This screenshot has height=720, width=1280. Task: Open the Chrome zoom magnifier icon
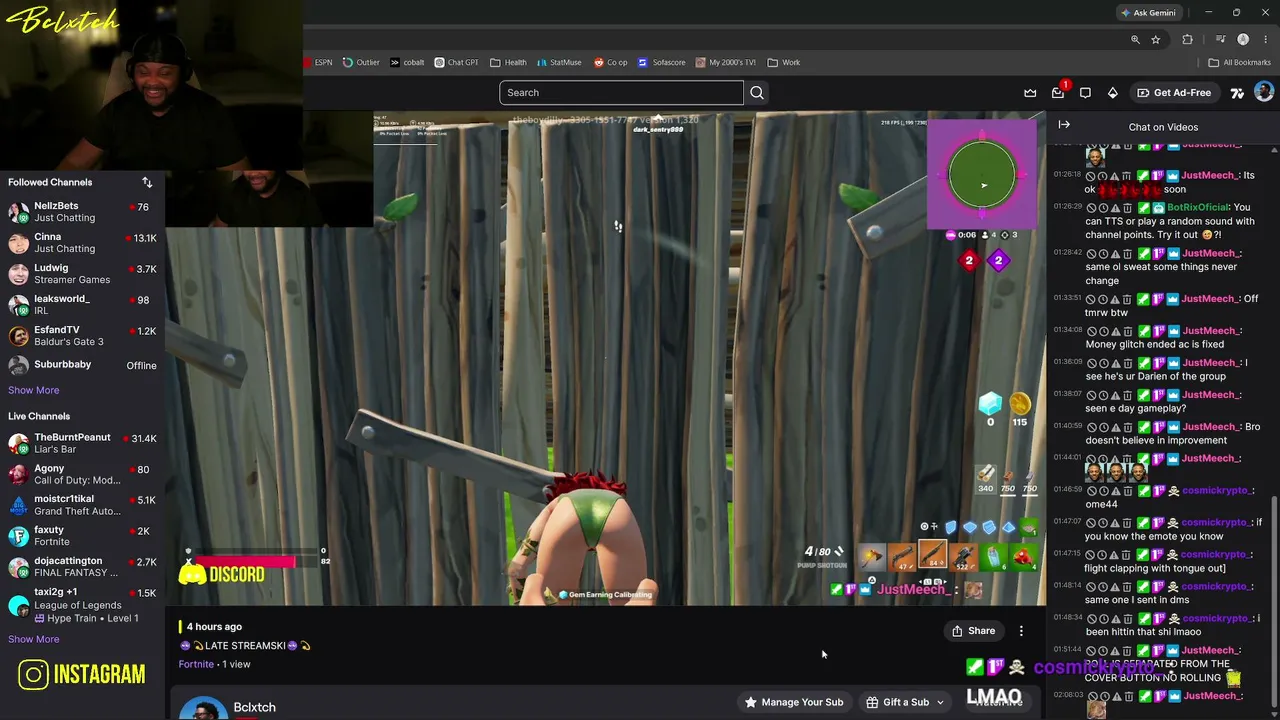click(1135, 39)
